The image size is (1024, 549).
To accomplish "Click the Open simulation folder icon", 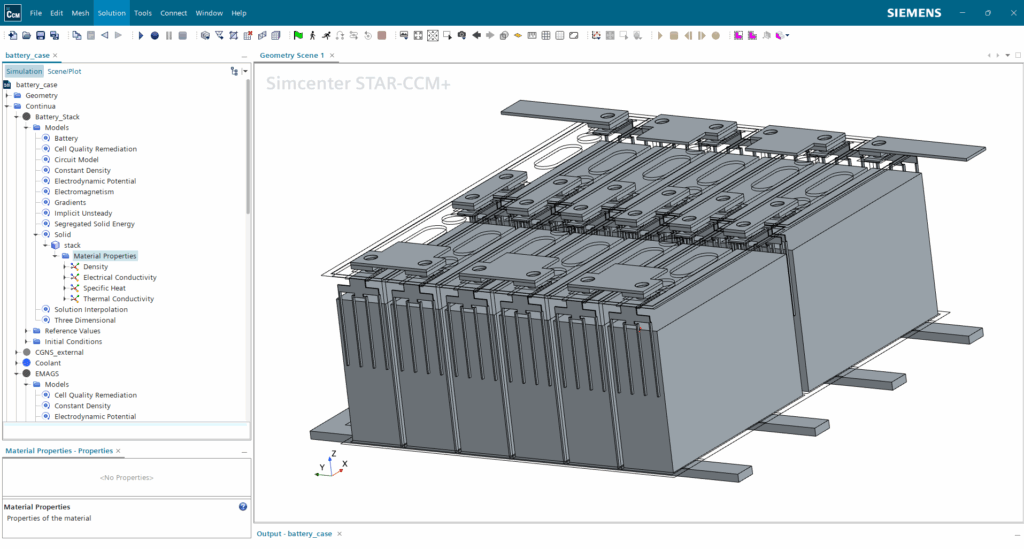I will (25, 36).
